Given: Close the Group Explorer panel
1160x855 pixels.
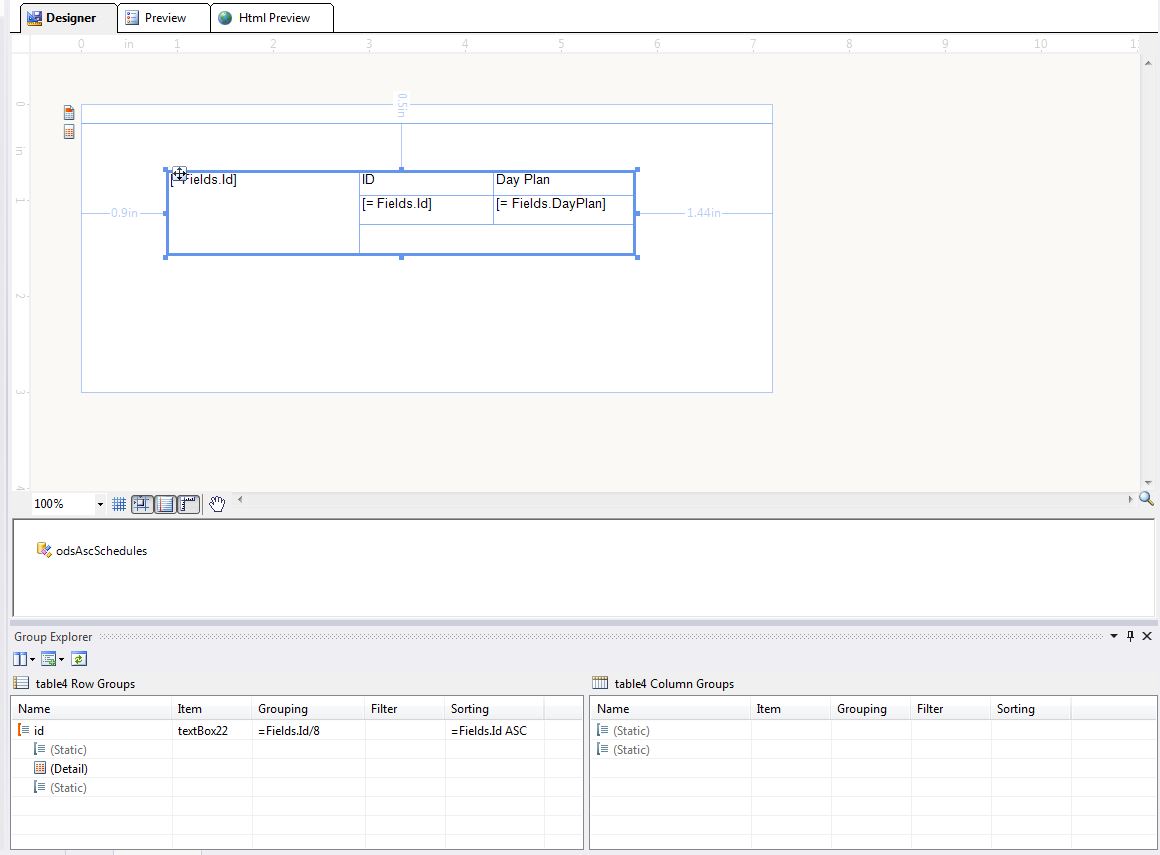Looking at the screenshot, I should 1147,636.
